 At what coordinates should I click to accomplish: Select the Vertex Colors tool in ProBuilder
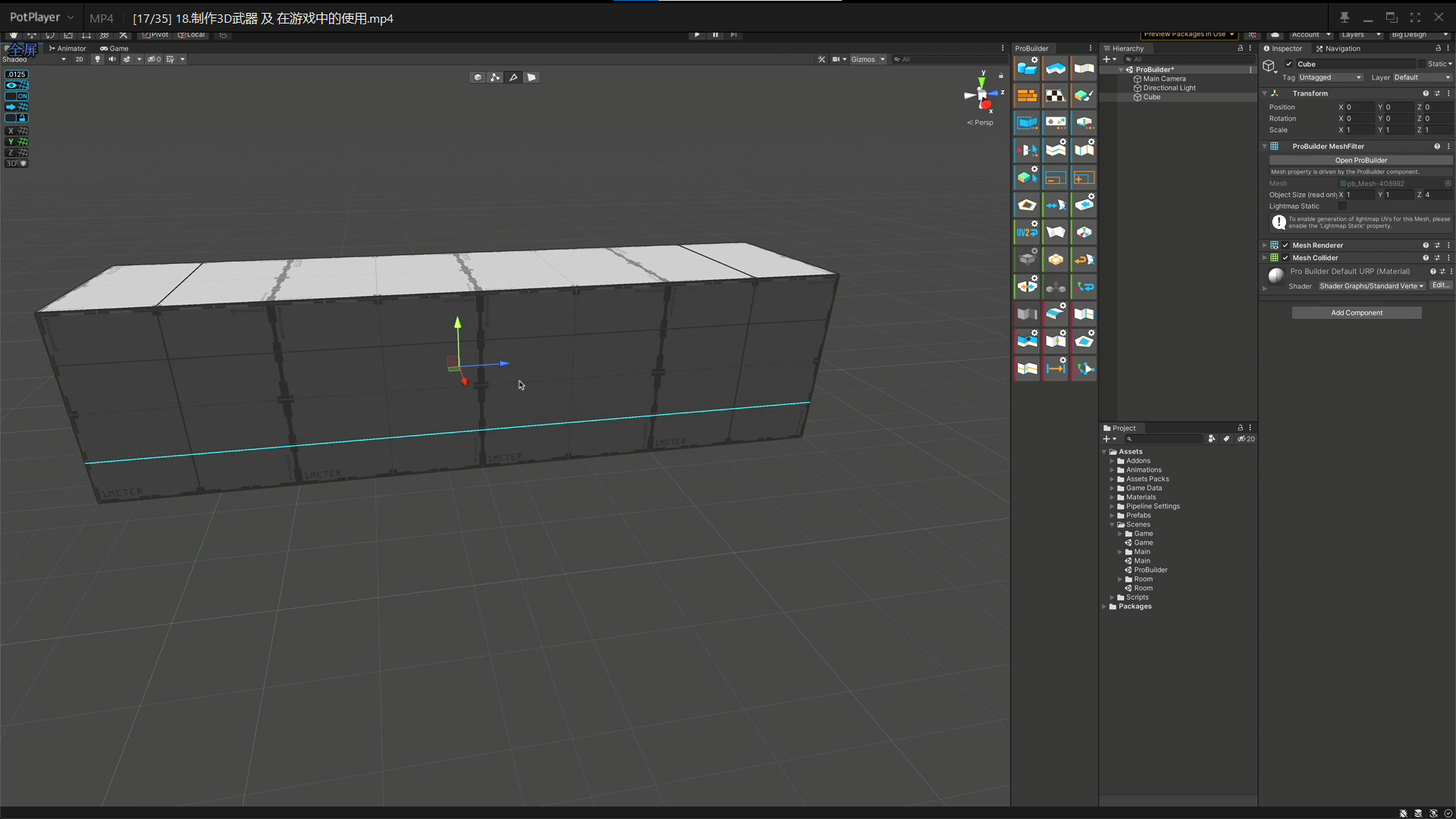1083,96
